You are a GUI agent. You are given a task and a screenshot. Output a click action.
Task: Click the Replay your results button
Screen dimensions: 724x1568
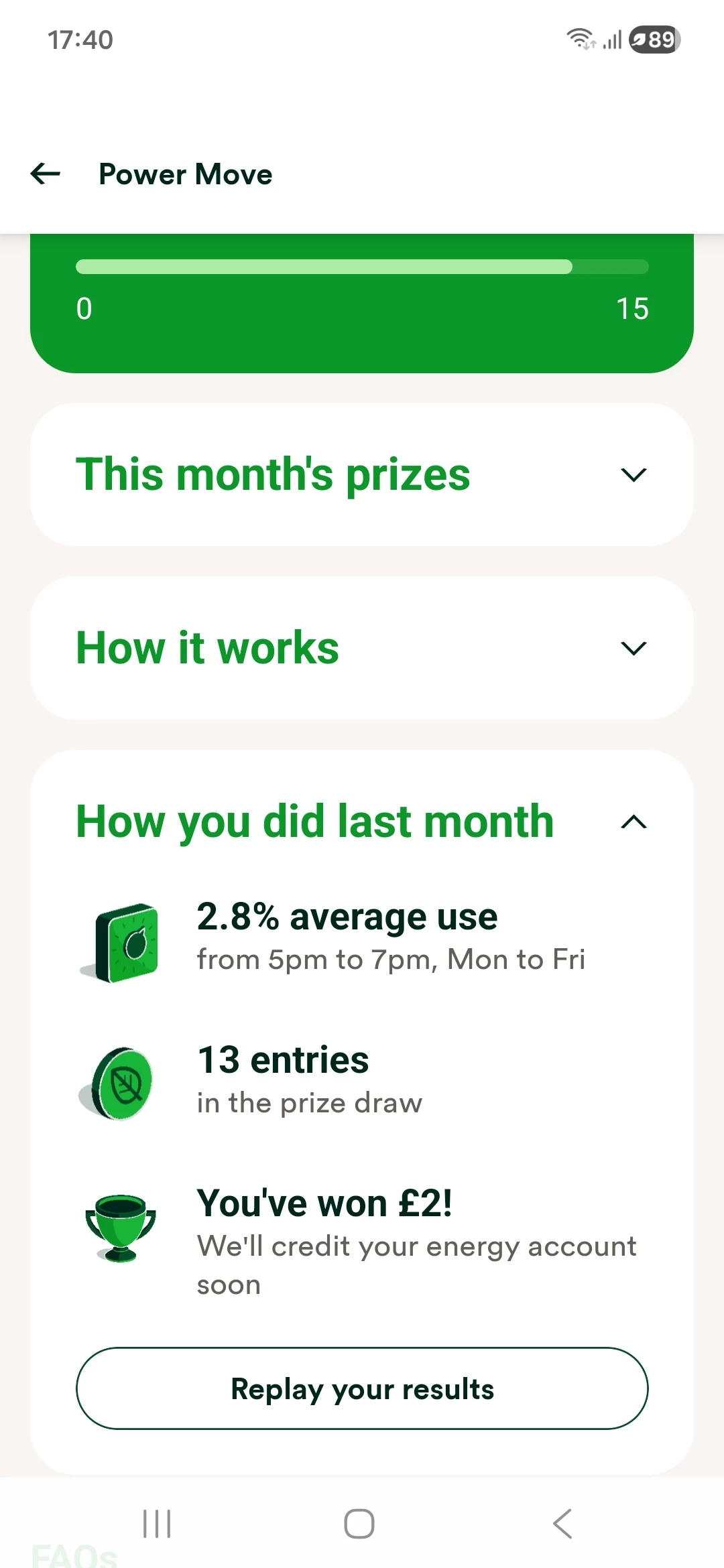[x=362, y=1388]
